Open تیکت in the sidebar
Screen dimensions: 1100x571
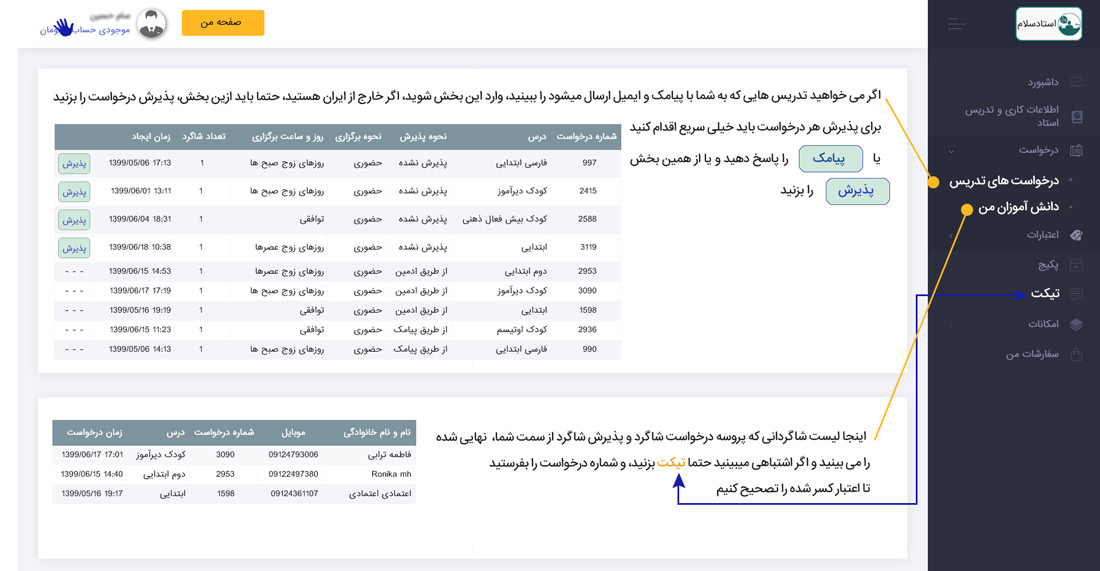click(x=1045, y=293)
